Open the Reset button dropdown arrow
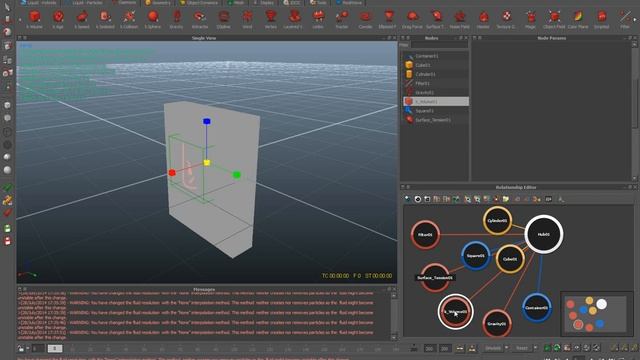640x360 pixels. pyautogui.click(x=535, y=348)
